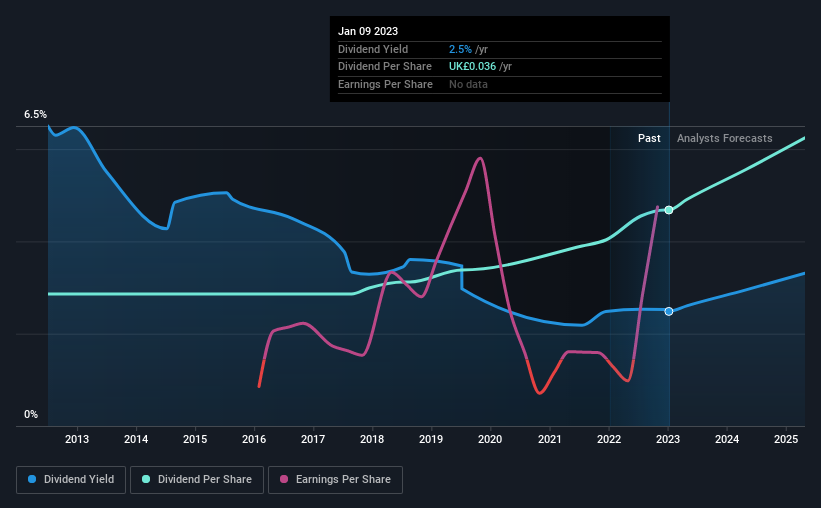
Task: Click the 6.5% y-axis label
Action: [36, 114]
